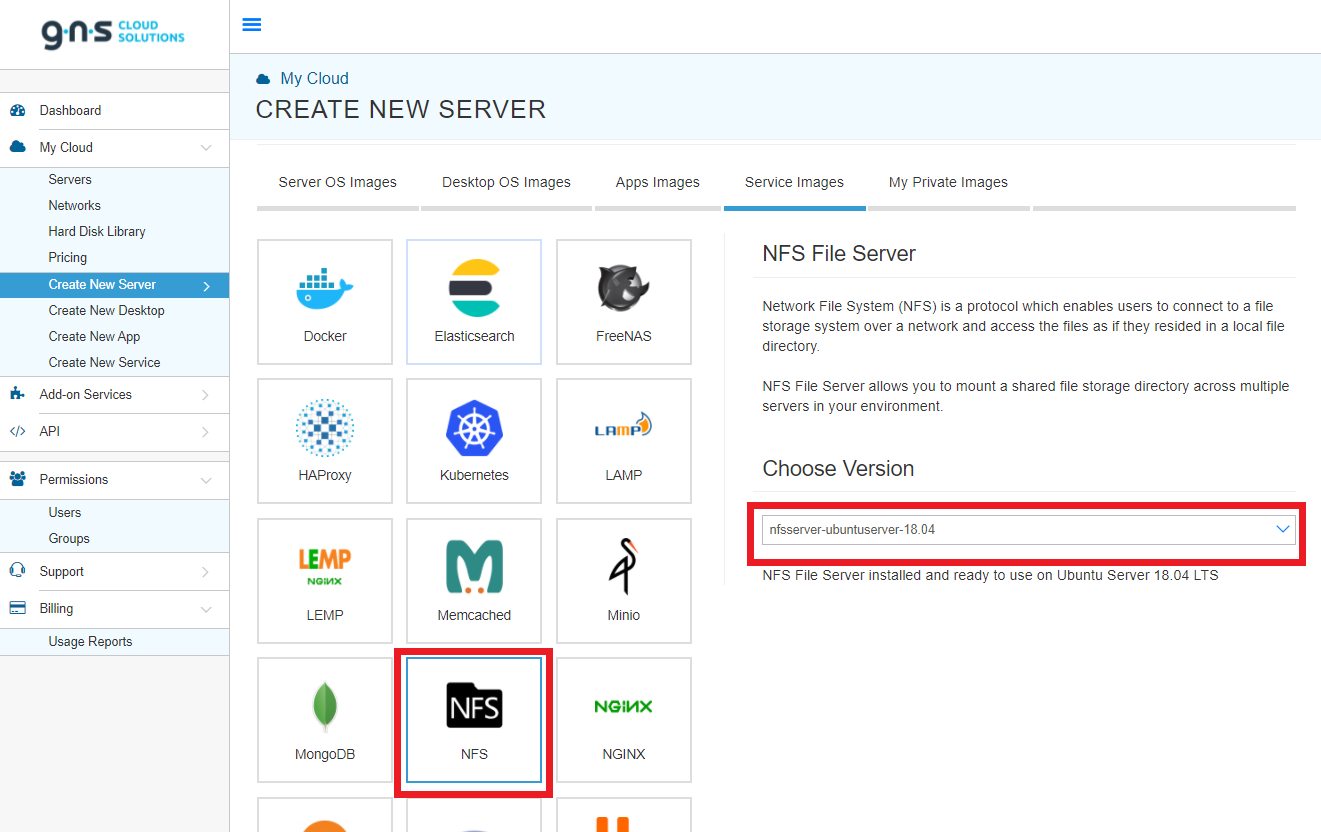The image size is (1321, 832).
Task: Open Usage Reports under Billing
Action: coord(90,642)
